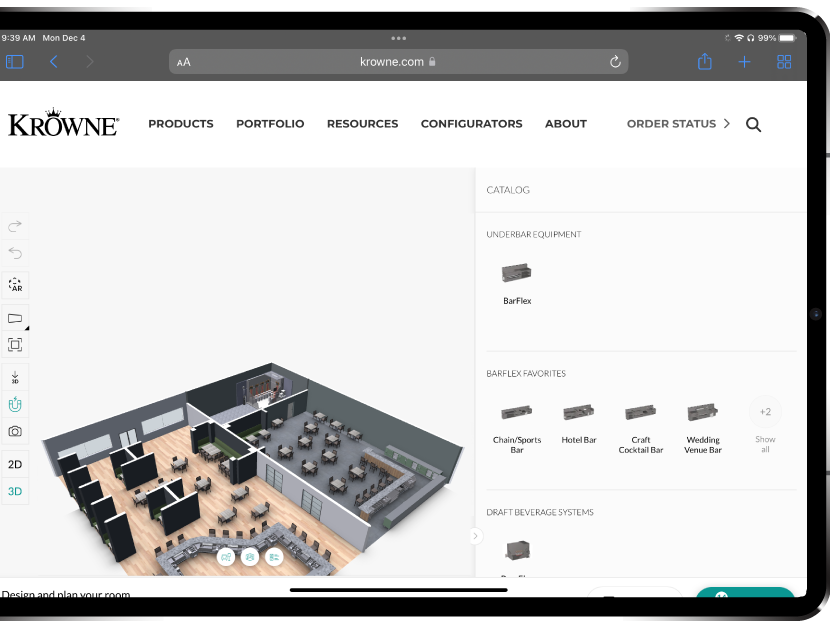
Task: Click the undo arrow in the left toolbar
Action: click(x=15, y=253)
